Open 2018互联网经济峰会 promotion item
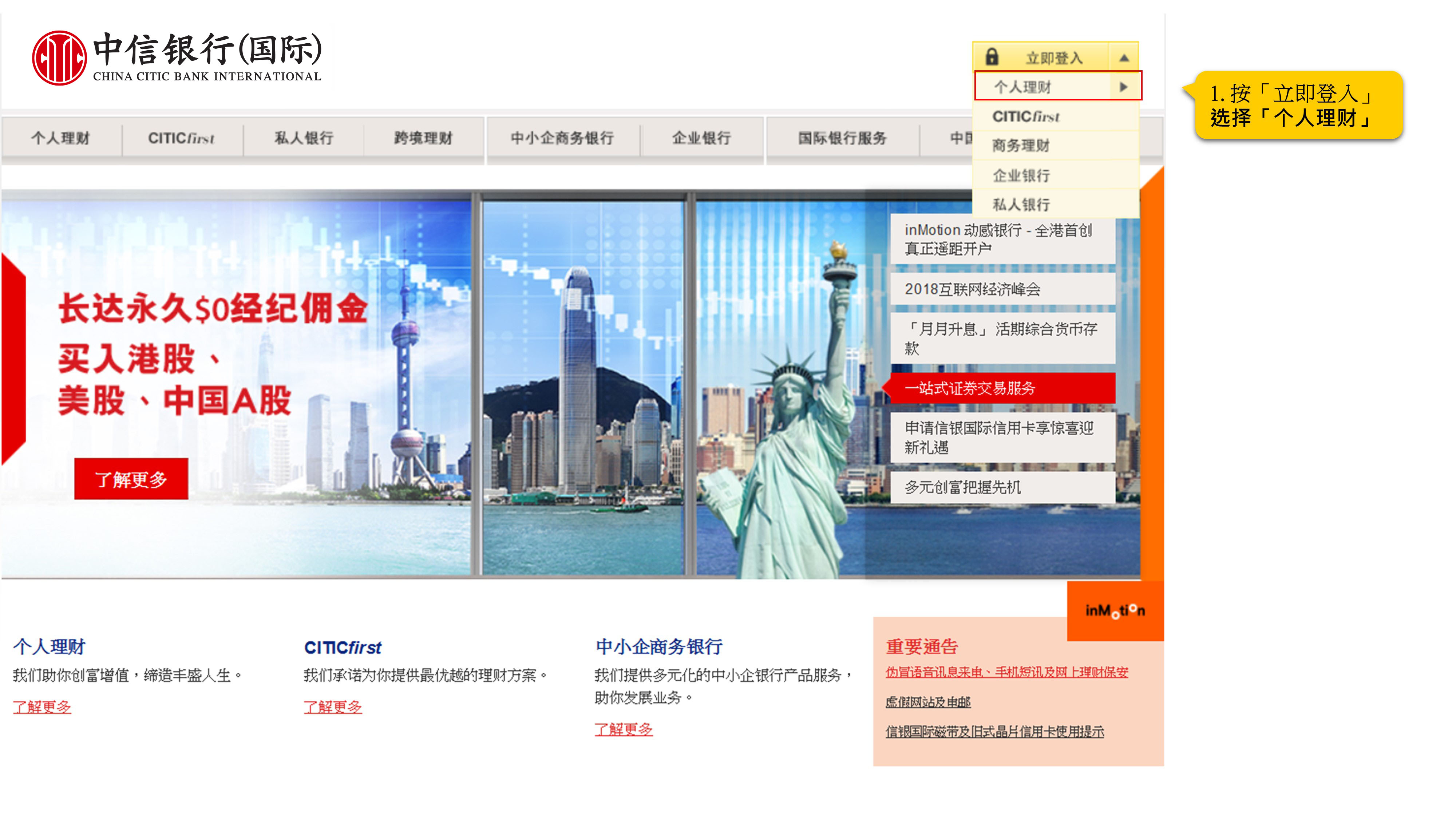The width and height of the screenshot is (1456, 819). pyautogui.click(x=1003, y=289)
